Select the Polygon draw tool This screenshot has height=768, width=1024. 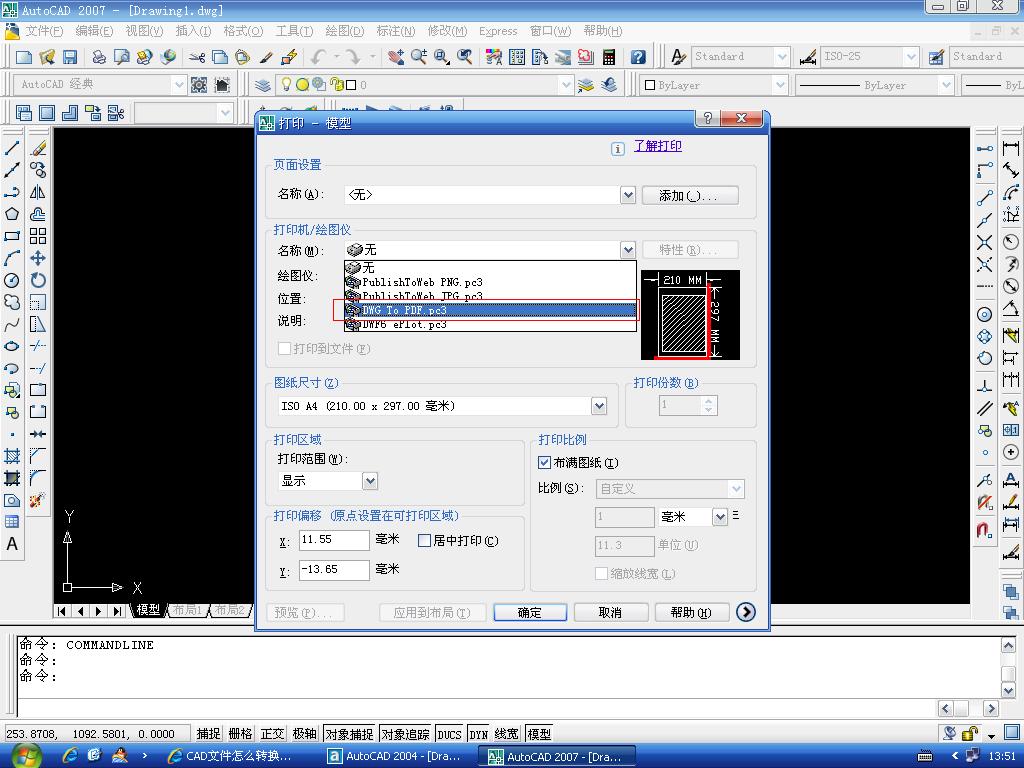[x=12, y=214]
